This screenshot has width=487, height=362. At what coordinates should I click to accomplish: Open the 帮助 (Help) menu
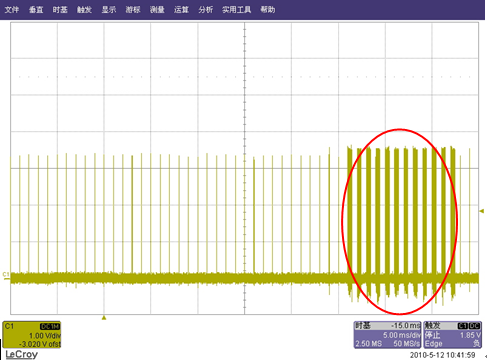(268, 10)
